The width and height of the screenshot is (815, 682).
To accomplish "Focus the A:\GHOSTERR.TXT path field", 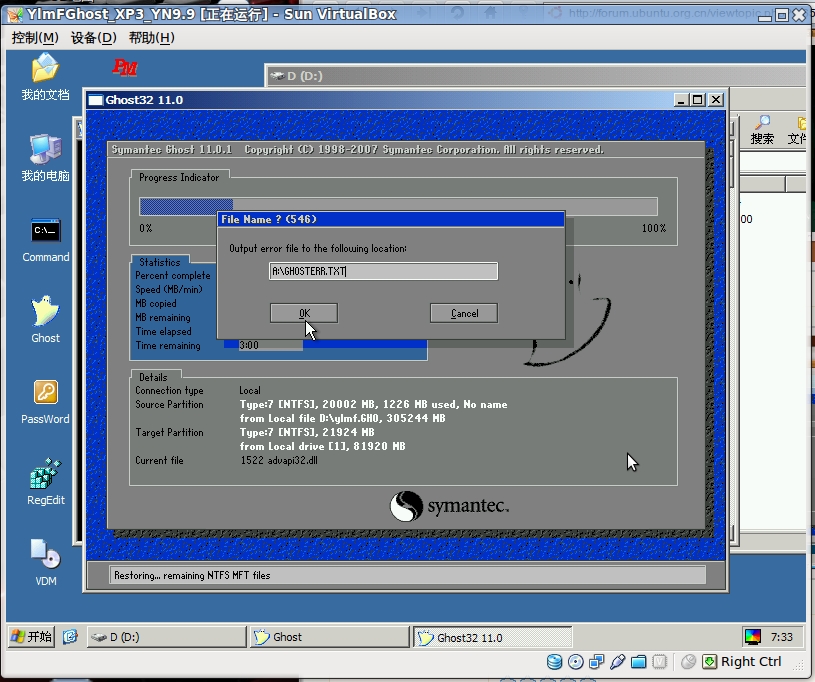I will click(384, 271).
